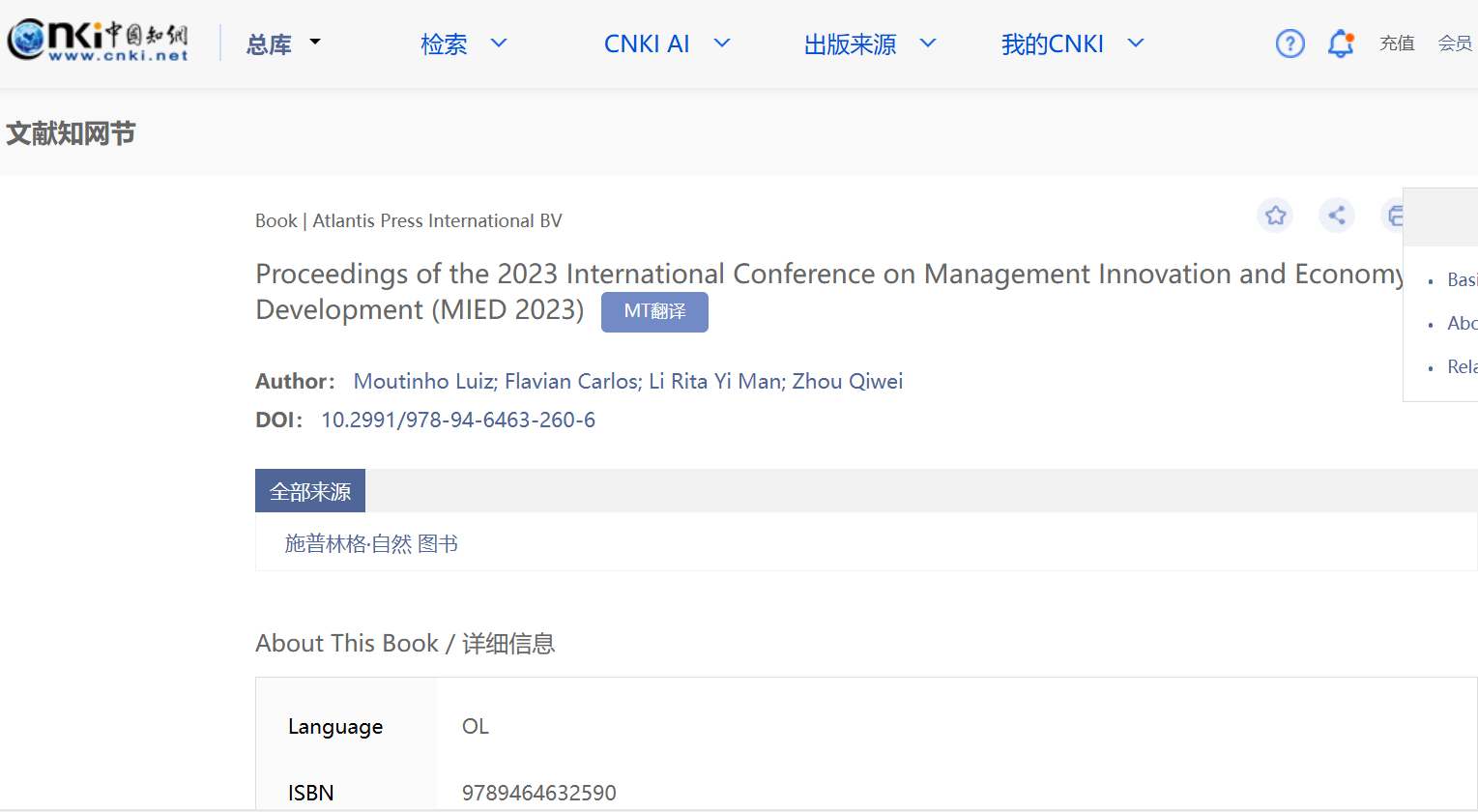Open the help question mark icon
Screen dimensions: 1478x812
tap(1290, 43)
